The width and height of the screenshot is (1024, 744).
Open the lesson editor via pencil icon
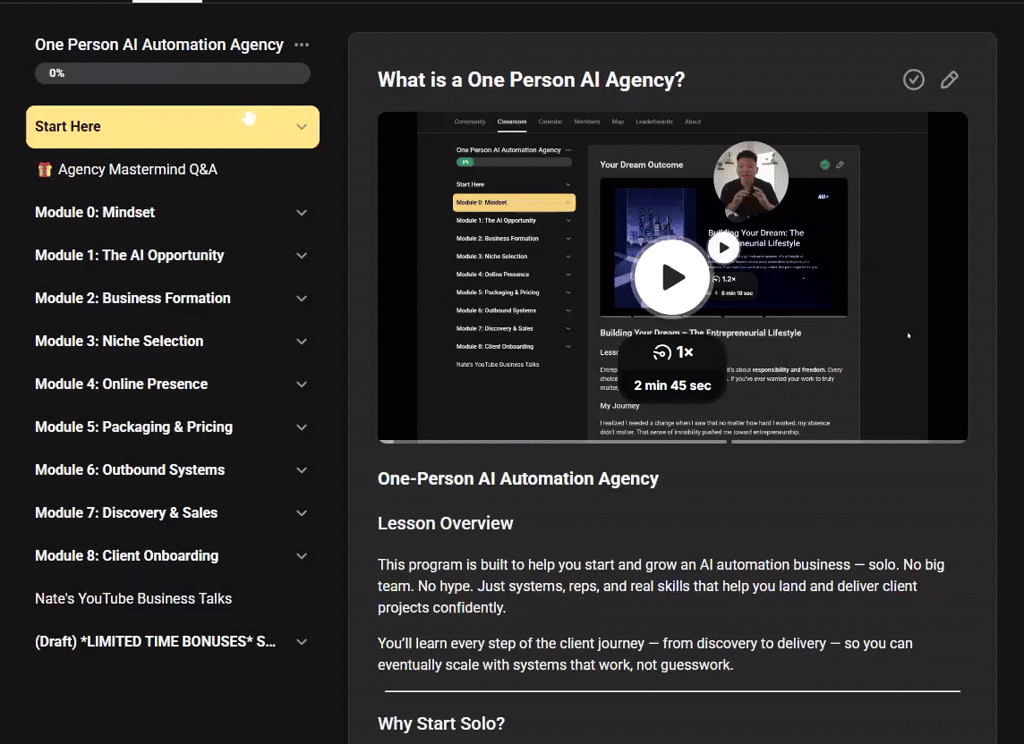[949, 80]
